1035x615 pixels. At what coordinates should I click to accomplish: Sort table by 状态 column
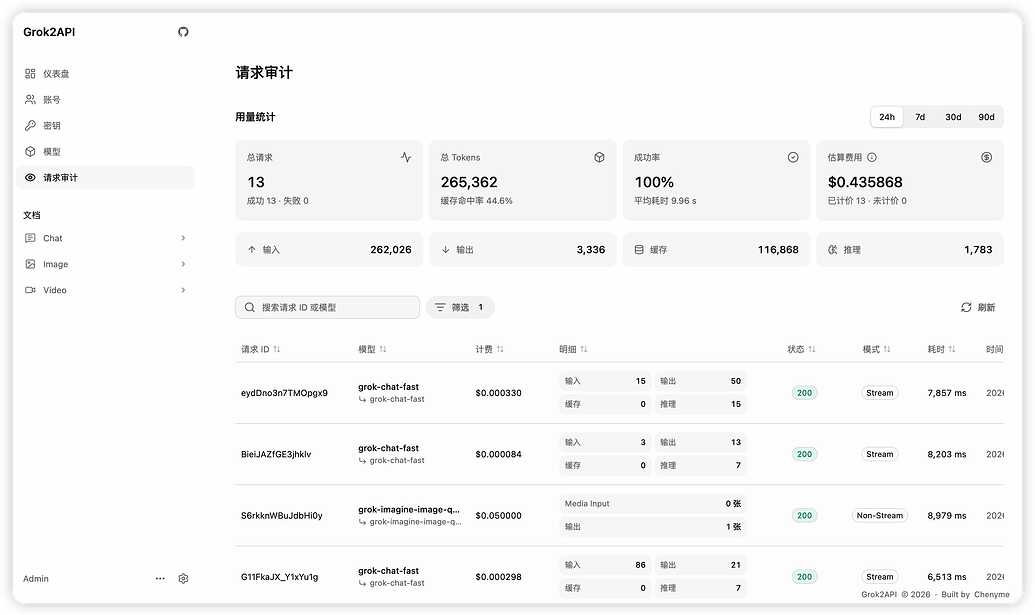pos(801,349)
